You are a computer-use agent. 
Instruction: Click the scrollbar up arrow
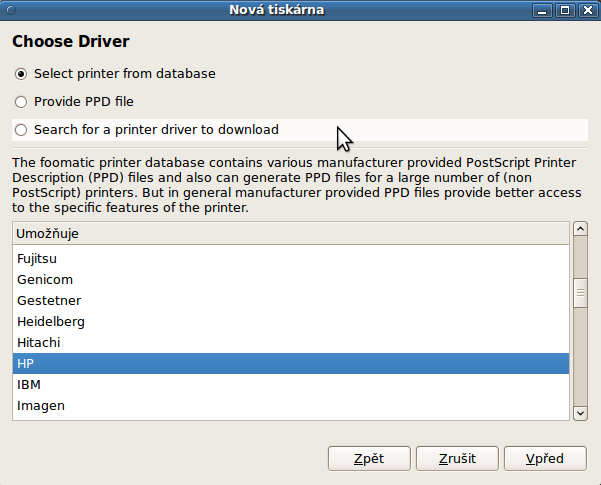coord(580,229)
